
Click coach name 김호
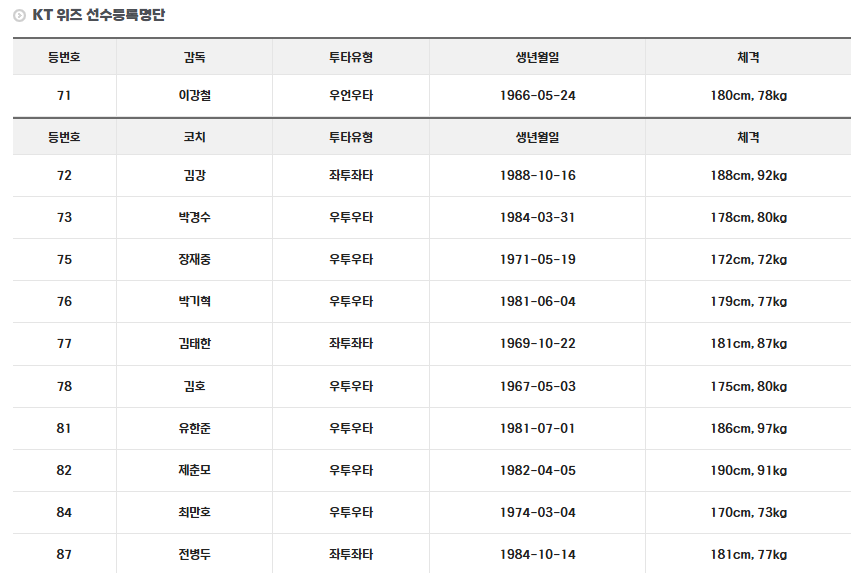pyautogui.click(x=194, y=386)
